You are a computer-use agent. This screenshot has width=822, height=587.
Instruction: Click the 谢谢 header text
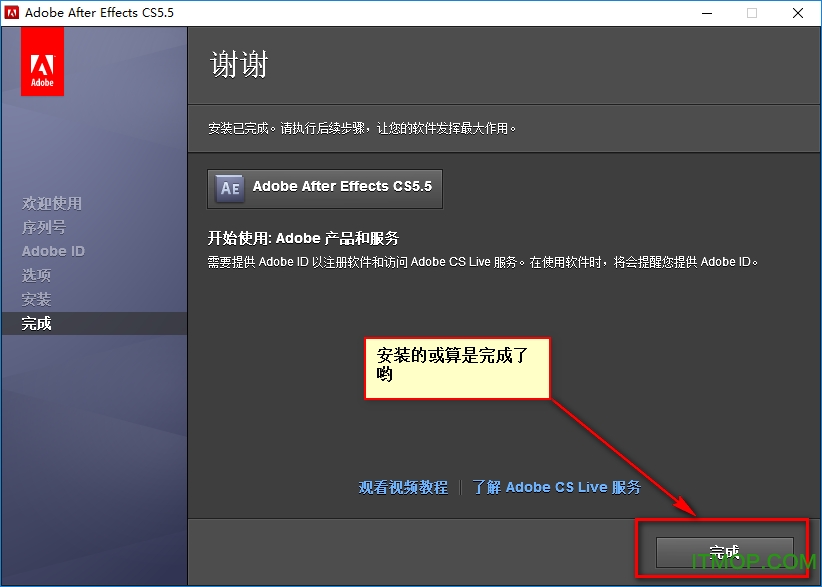[237, 62]
